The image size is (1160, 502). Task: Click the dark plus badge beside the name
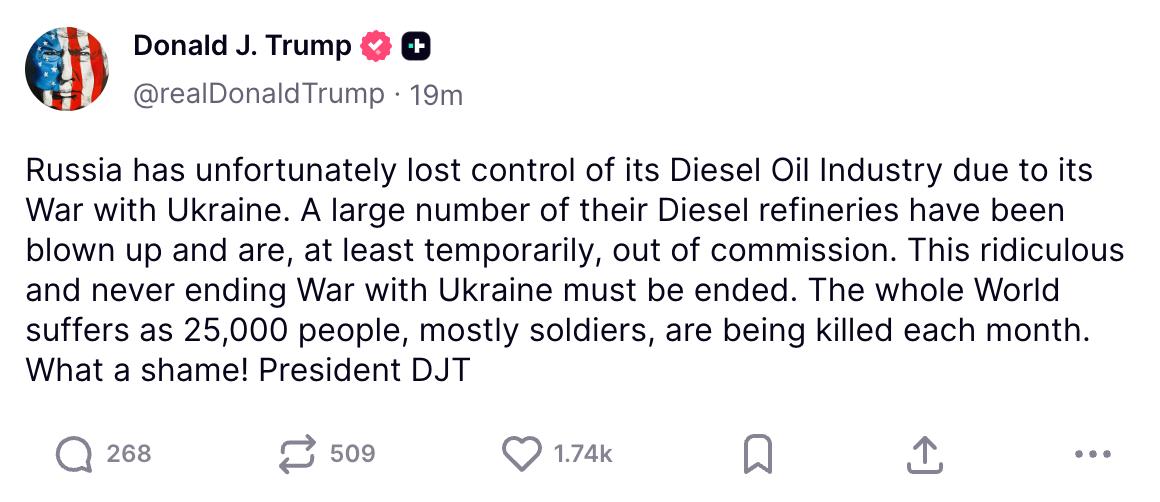coord(416,48)
